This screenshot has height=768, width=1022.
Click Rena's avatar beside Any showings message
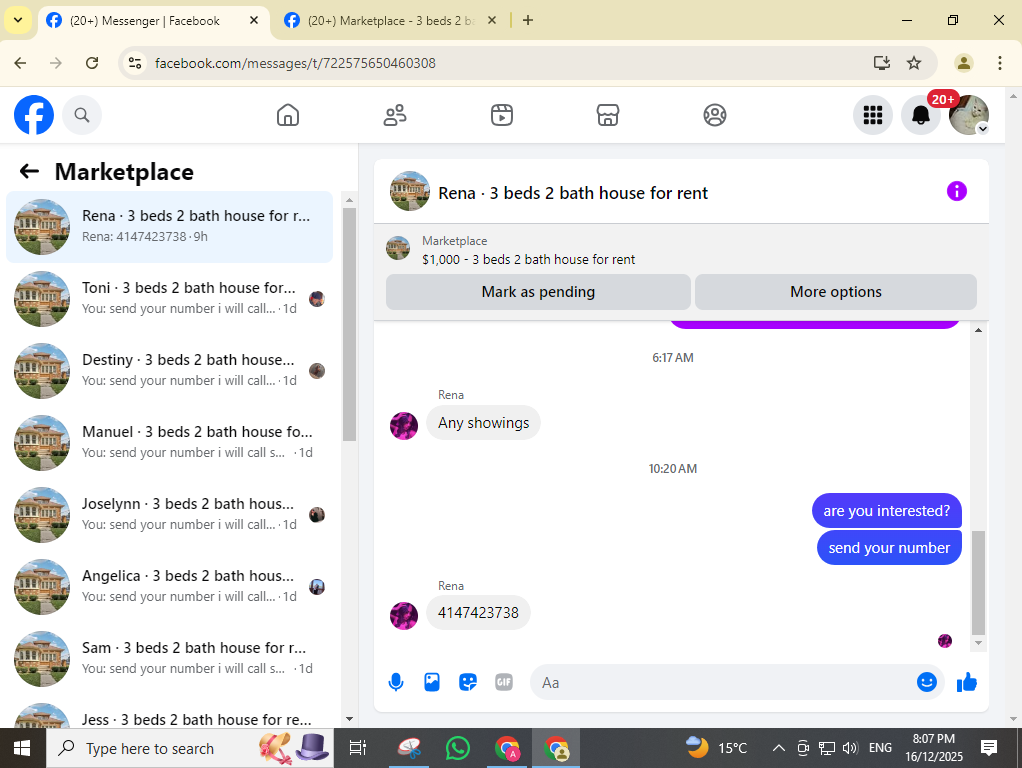[x=404, y=426]
